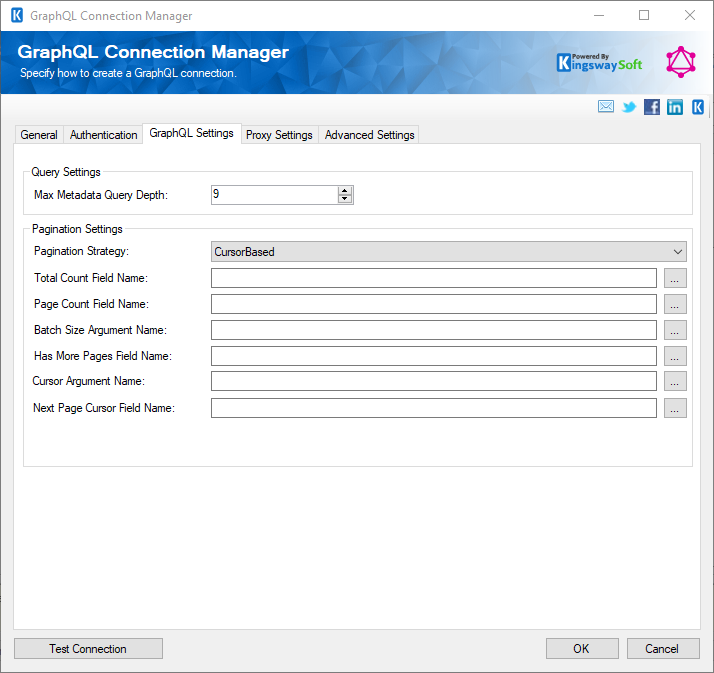
Task: Open the ellipsis browse button for Page Count Field Name
Action: [x=675, y=304]
